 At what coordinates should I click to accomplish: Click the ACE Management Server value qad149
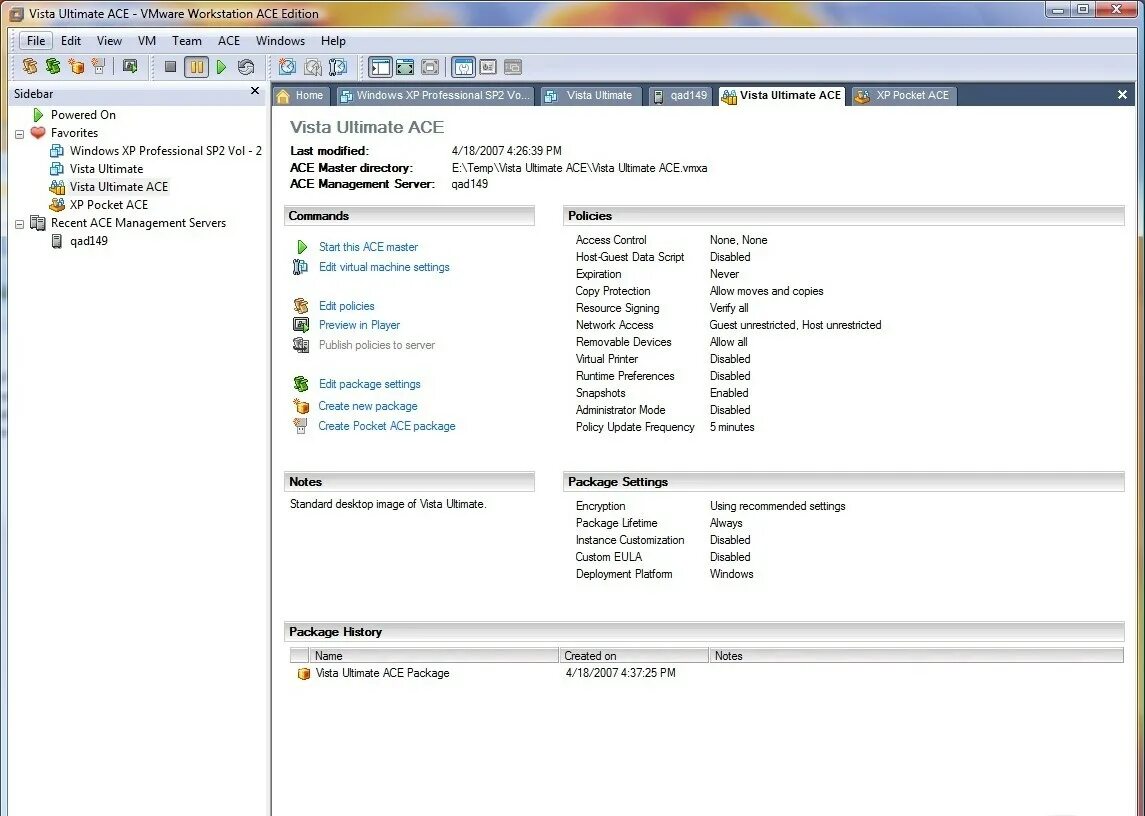pos(470,184)
